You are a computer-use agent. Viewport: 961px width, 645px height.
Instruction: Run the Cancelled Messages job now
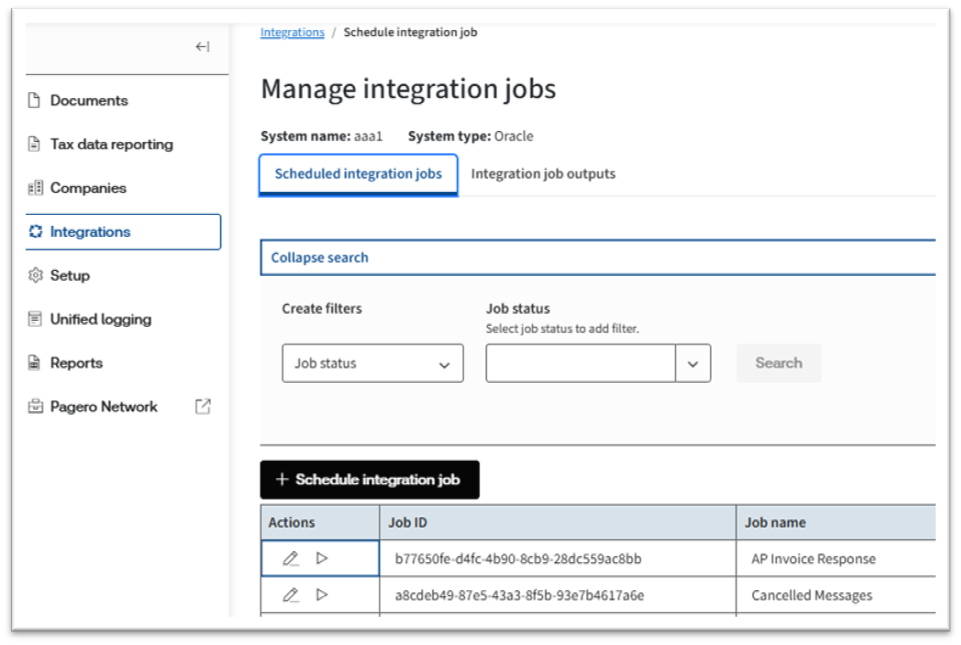coord(322,594)
